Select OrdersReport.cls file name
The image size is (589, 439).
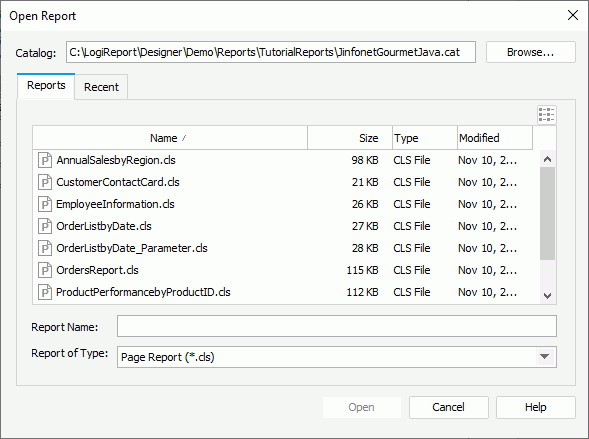pos(97,270)
